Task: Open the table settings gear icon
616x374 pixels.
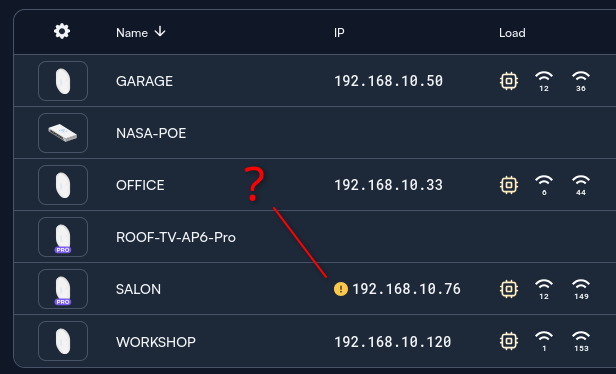Action: tap(62, 31)
